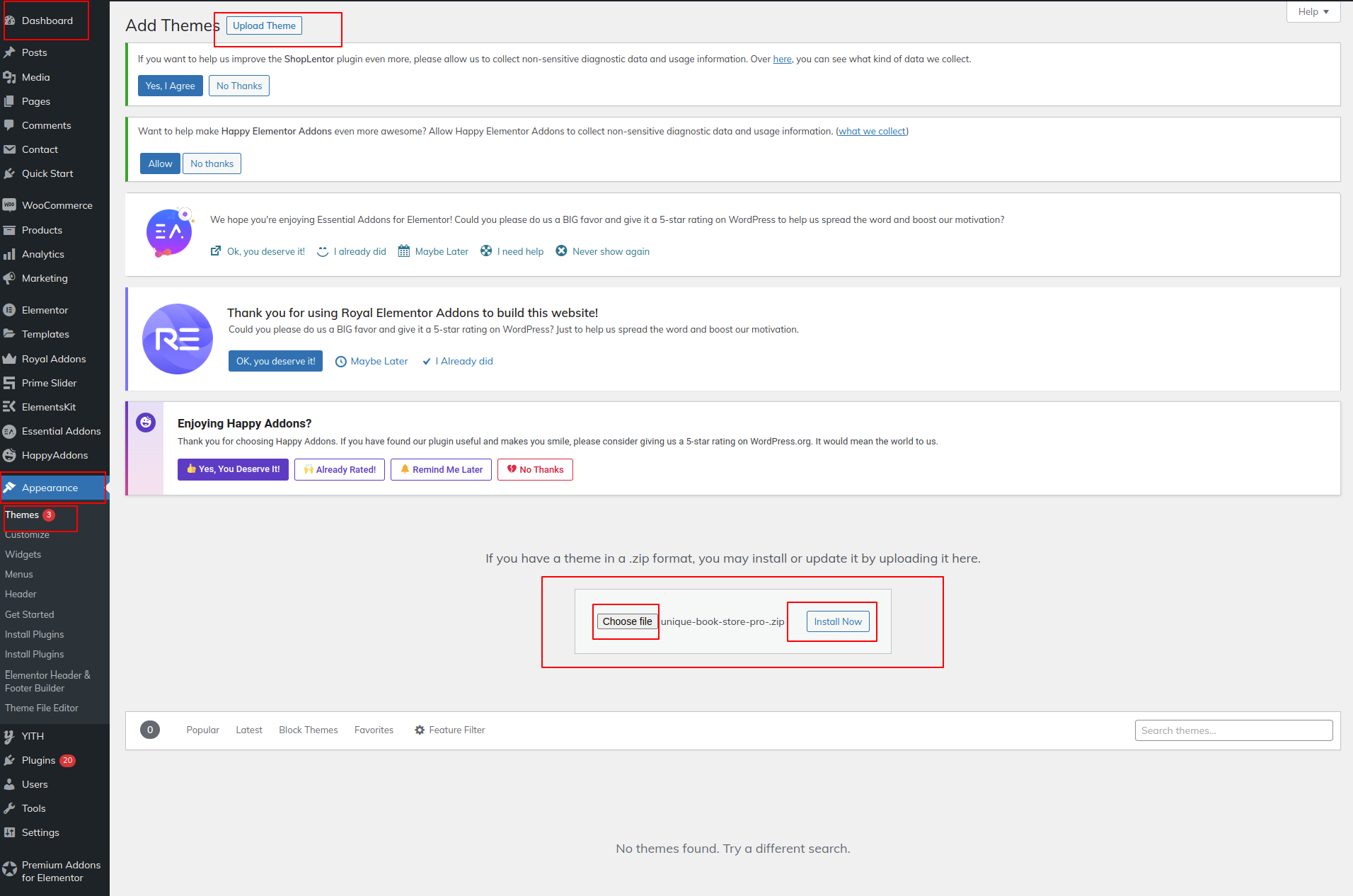Image resolution: width=1353 pixels, height=896 pixels.
Task: Switch to the Popular themes tab
Action: click(202, 730)
